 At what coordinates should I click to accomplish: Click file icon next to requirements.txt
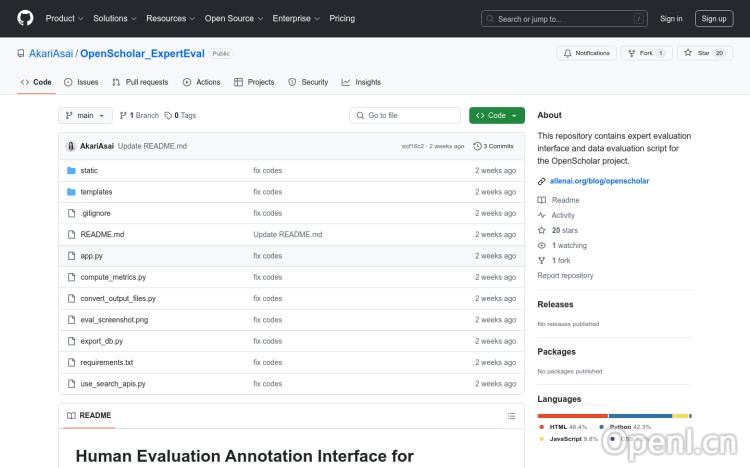coord(71,362)
